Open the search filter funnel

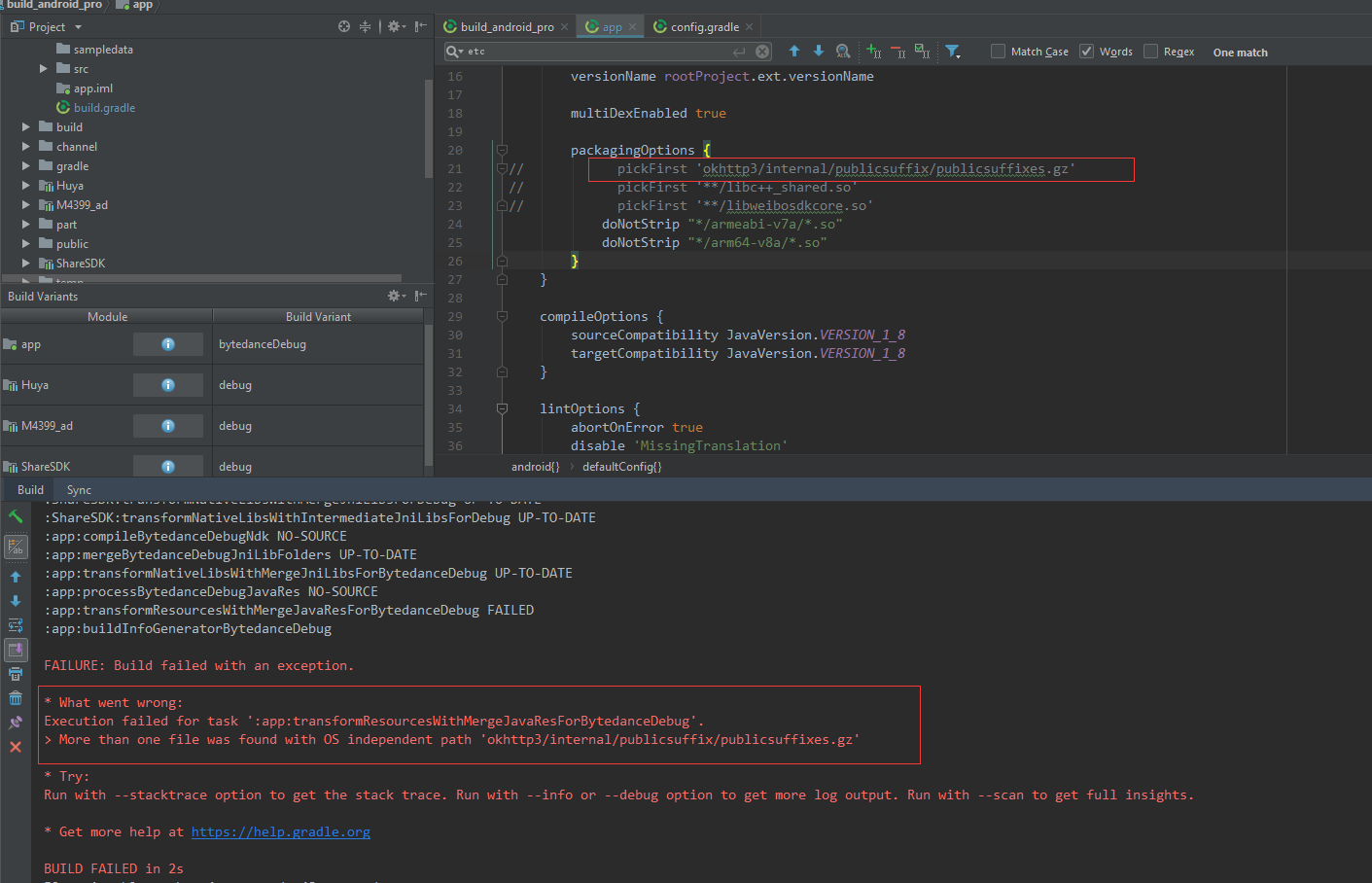click(x=953, y=52)
